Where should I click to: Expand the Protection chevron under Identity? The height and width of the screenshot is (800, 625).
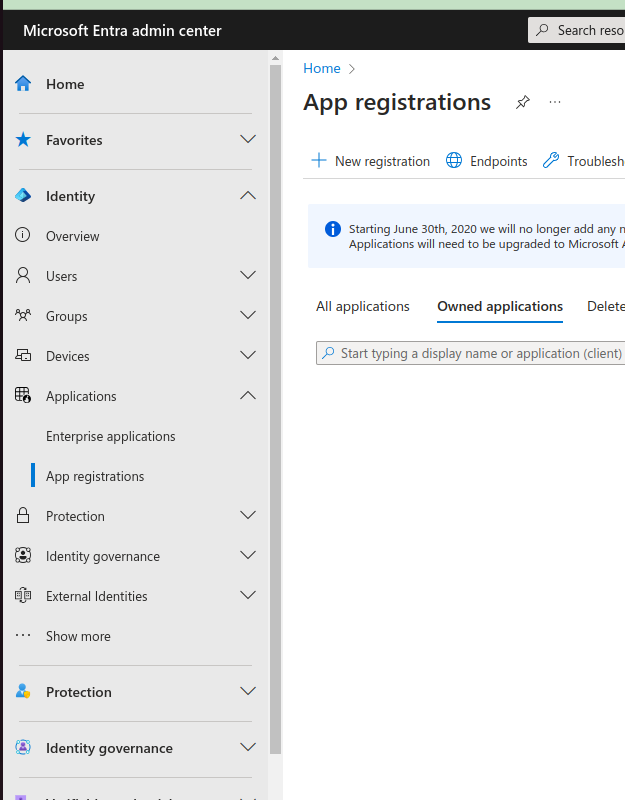coord(248,515)
